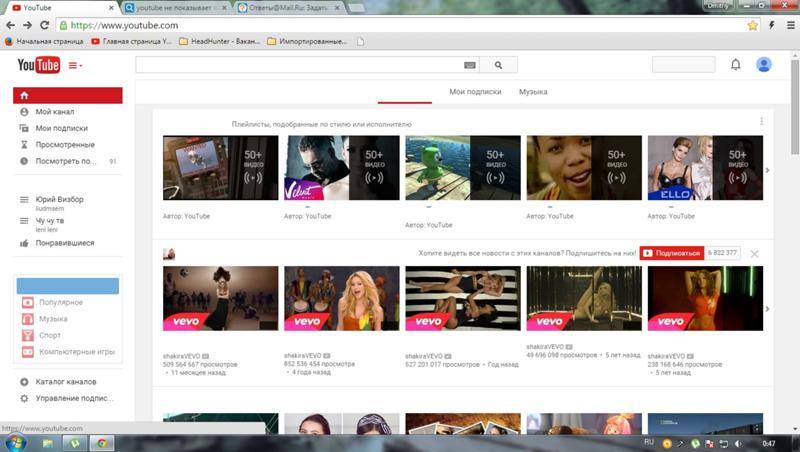Open the Импортированные bookmark folder
The height and width of the screenshot is (452, 800).
pyautogui.click(x=308, y=41)
